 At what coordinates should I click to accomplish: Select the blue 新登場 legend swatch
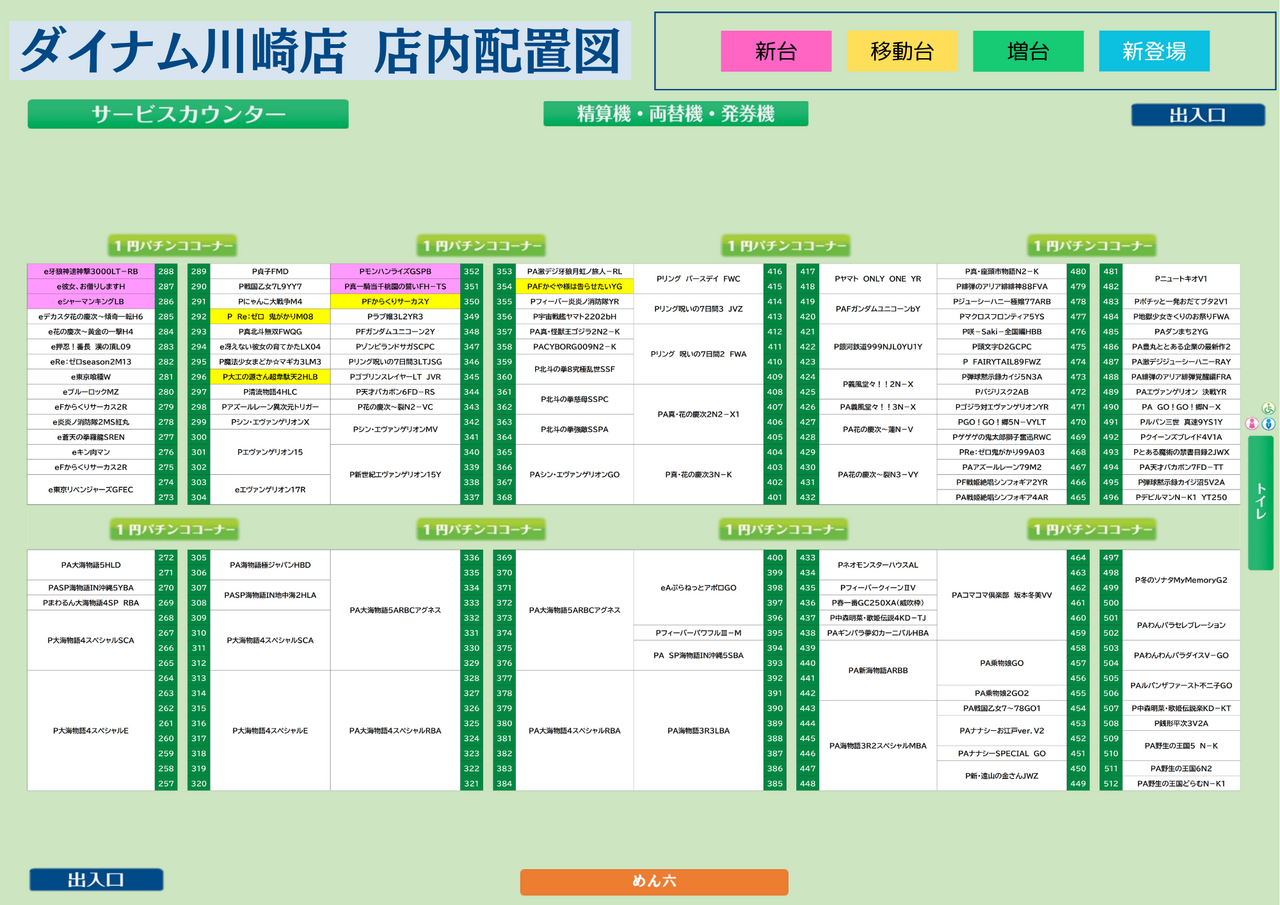pos(1154,51)
